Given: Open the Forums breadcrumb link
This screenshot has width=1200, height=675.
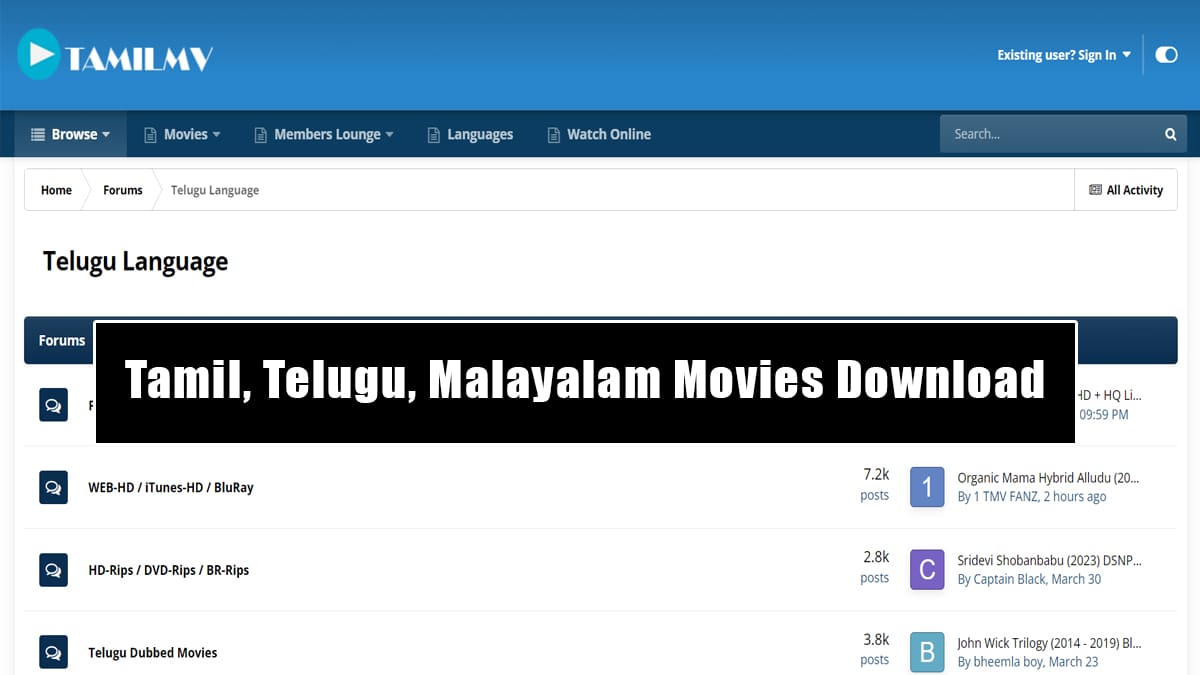Looking at the screenshot, I should click(x=123, y=190).
